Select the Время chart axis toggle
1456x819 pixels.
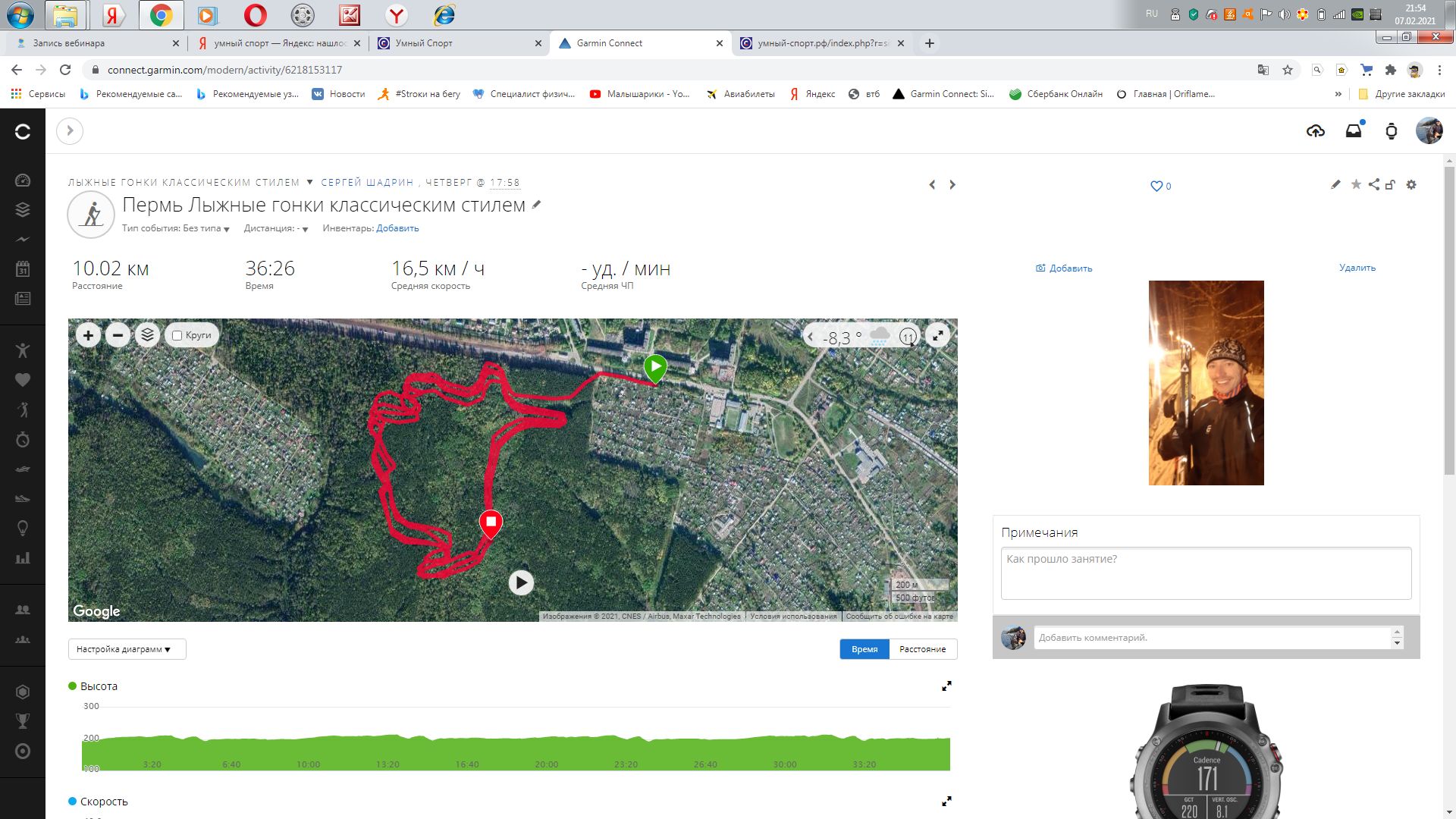(864, 649)
